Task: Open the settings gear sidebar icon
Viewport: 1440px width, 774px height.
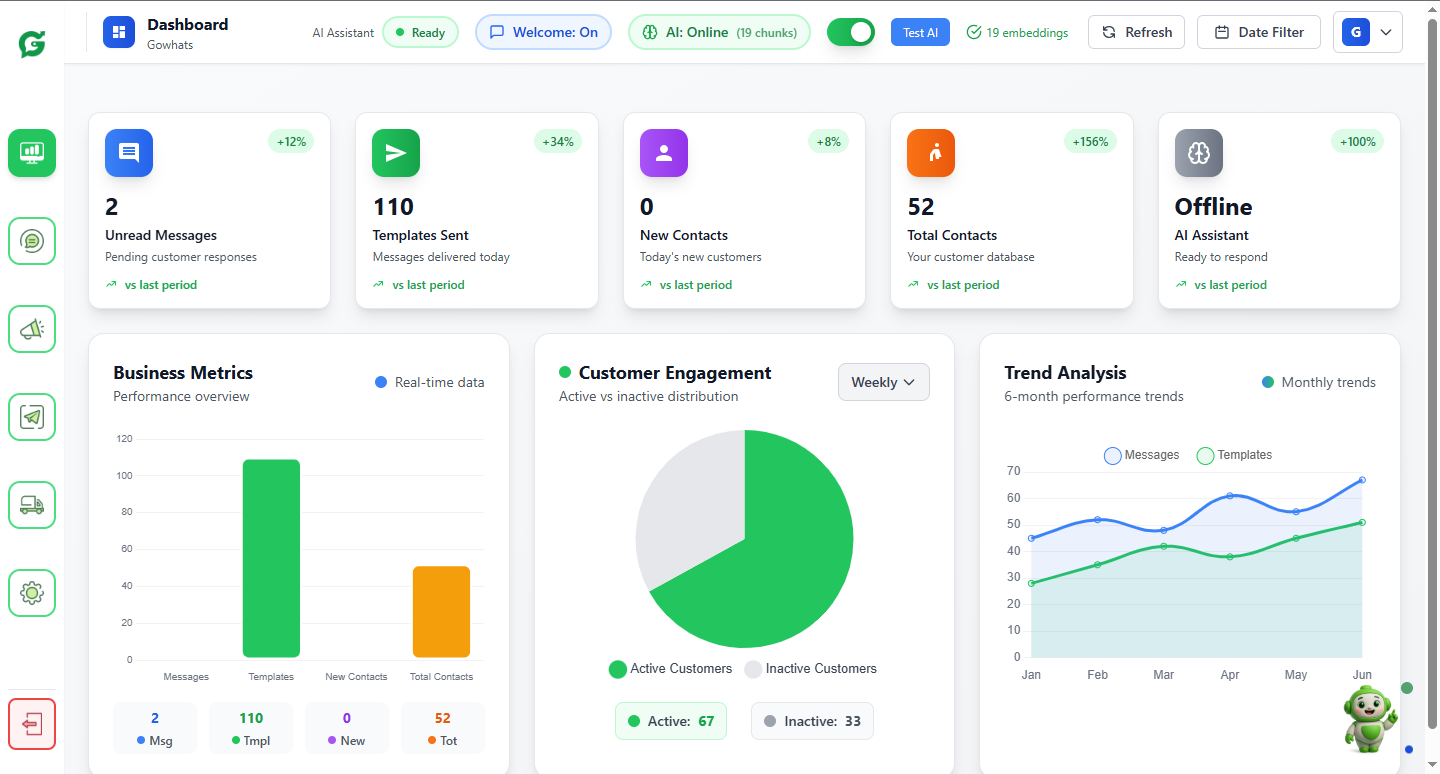Action: tap(32, 593)
